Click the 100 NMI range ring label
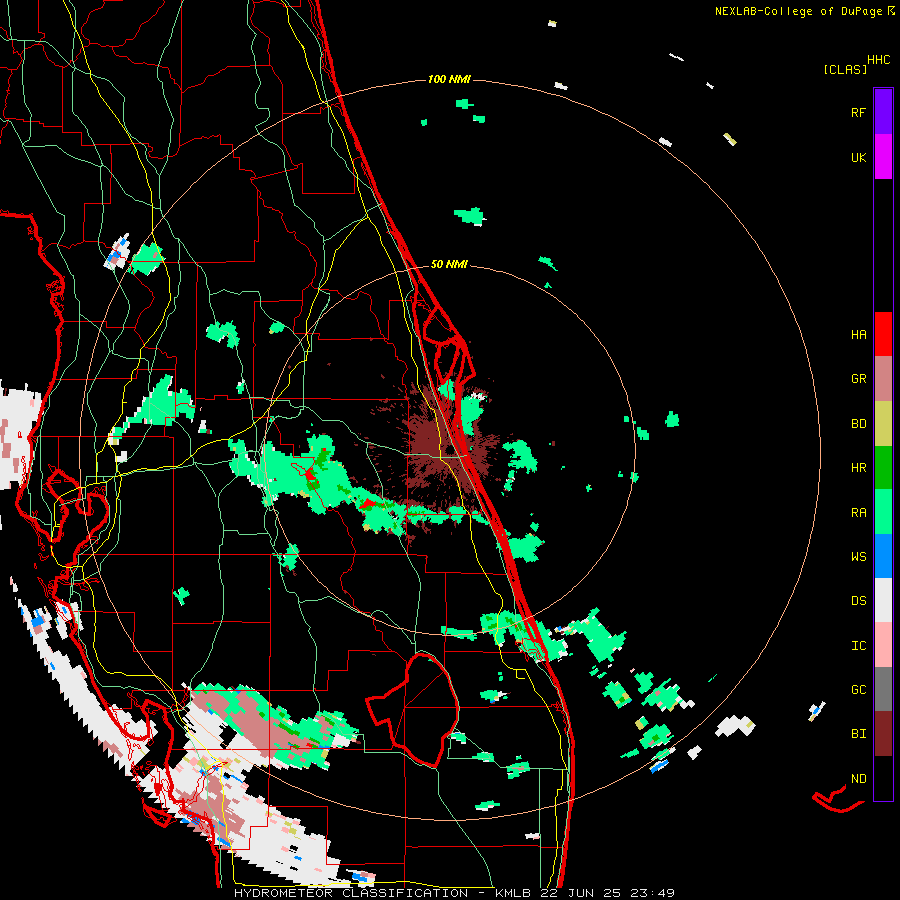 coord(449,79)
